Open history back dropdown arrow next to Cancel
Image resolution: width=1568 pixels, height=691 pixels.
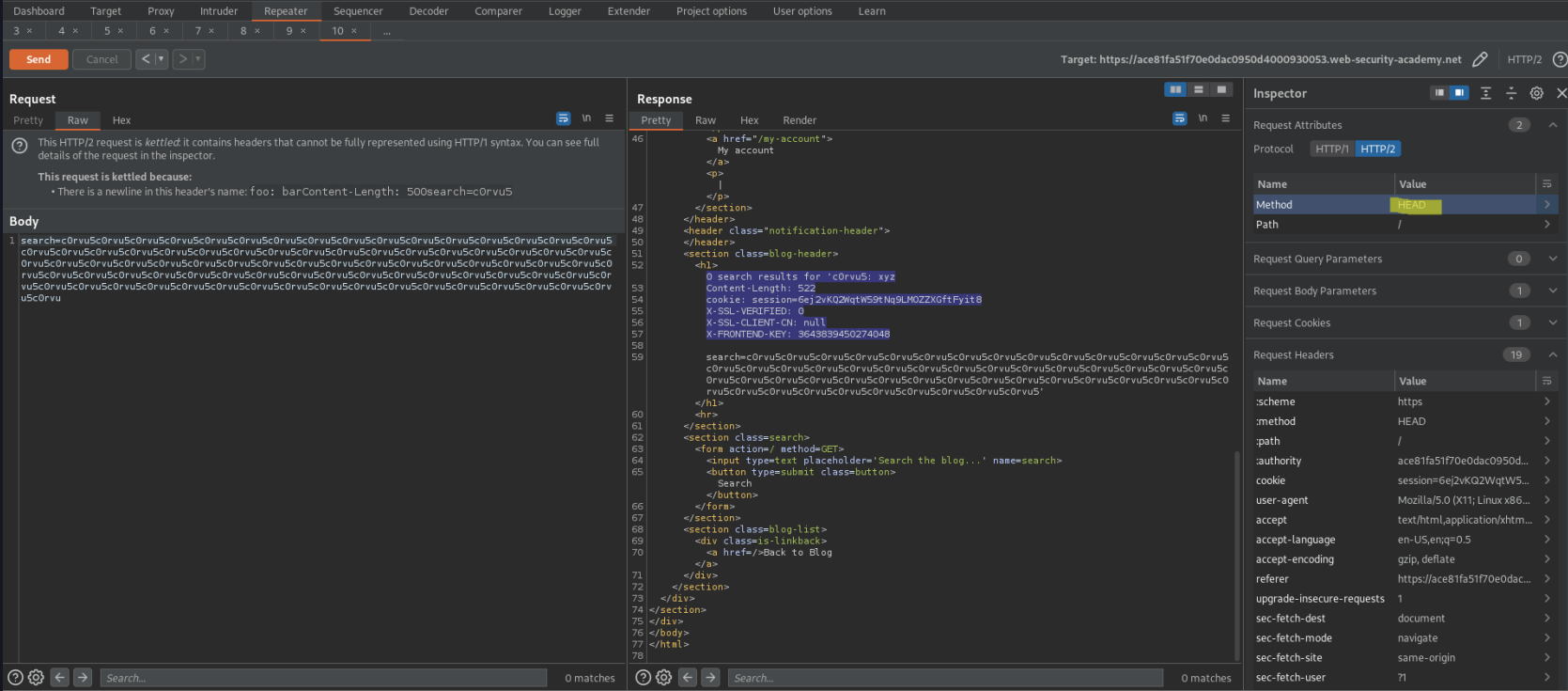161,59
